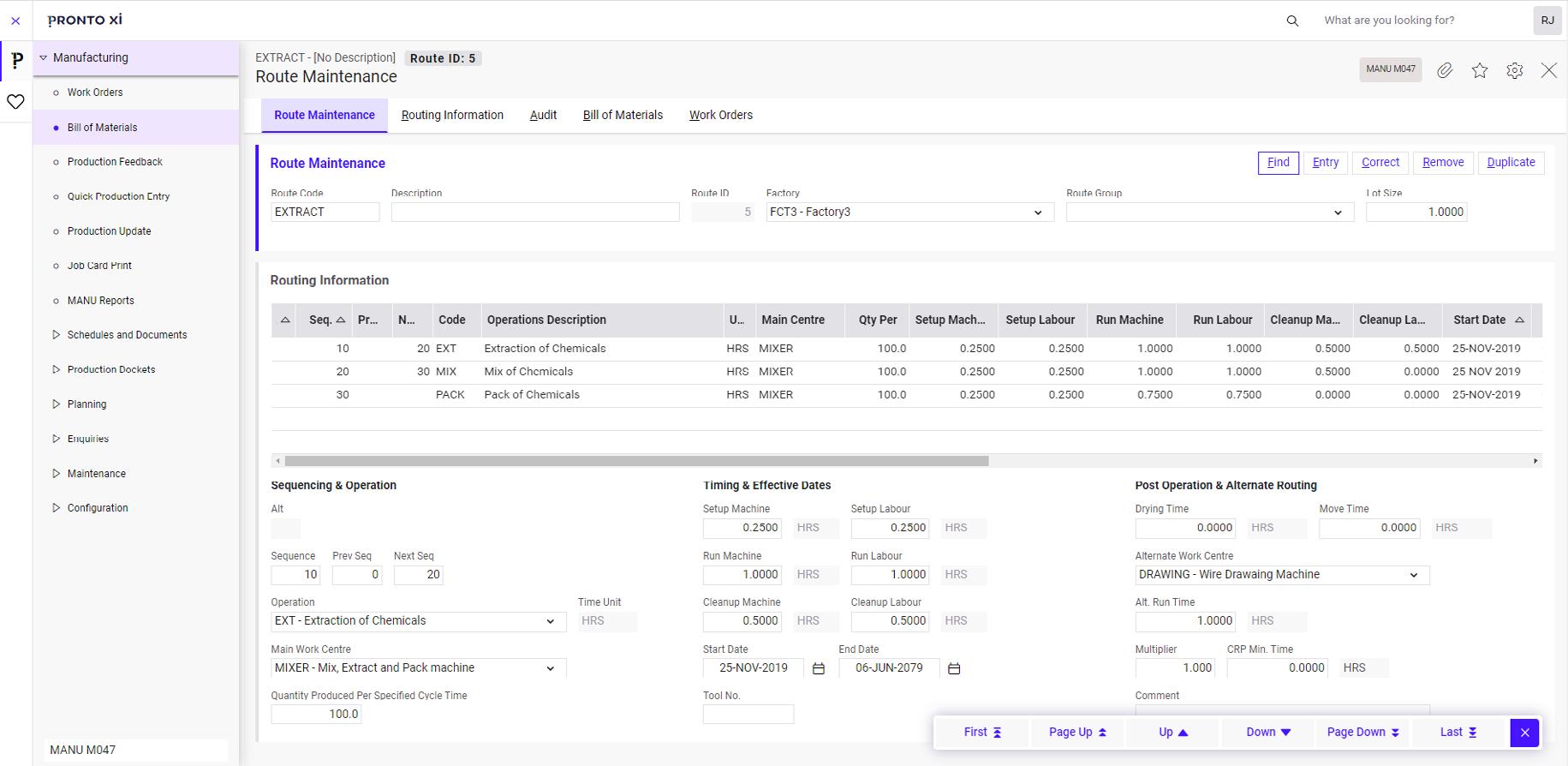Expand Schedules and Documents
The height and width of the screenshot is (766, 1568).
(x=57, y=335)
